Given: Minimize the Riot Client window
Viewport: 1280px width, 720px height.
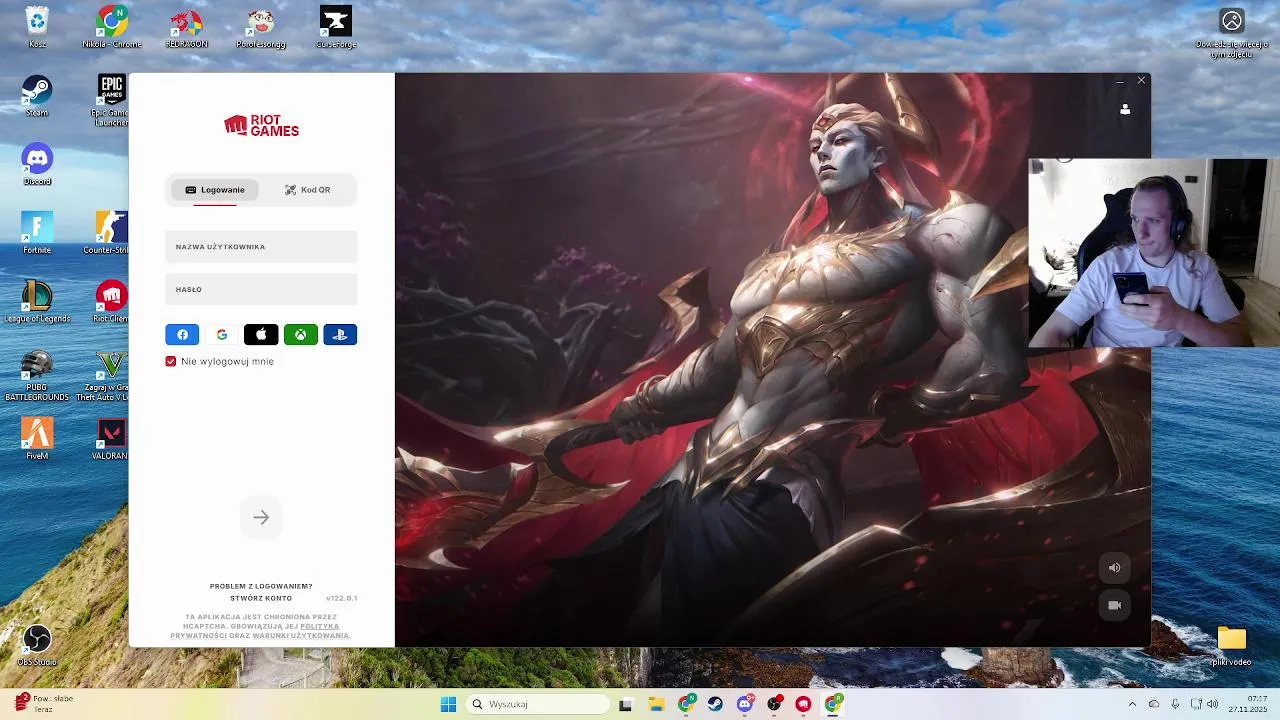Looking at the screenshot, I should pos(1120,80).
